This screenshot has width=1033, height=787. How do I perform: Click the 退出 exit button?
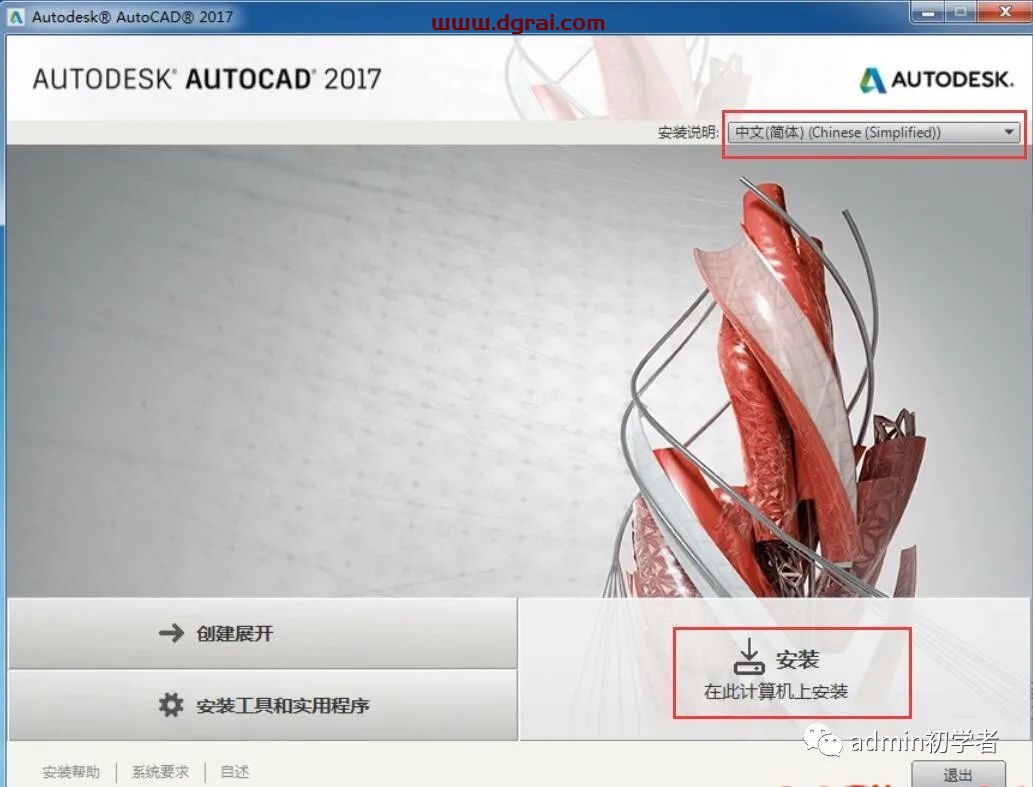coord(958,774)
